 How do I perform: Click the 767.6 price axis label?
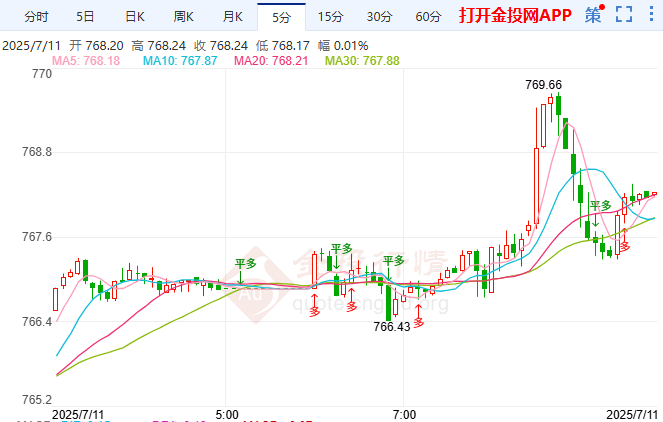(37, 237)
